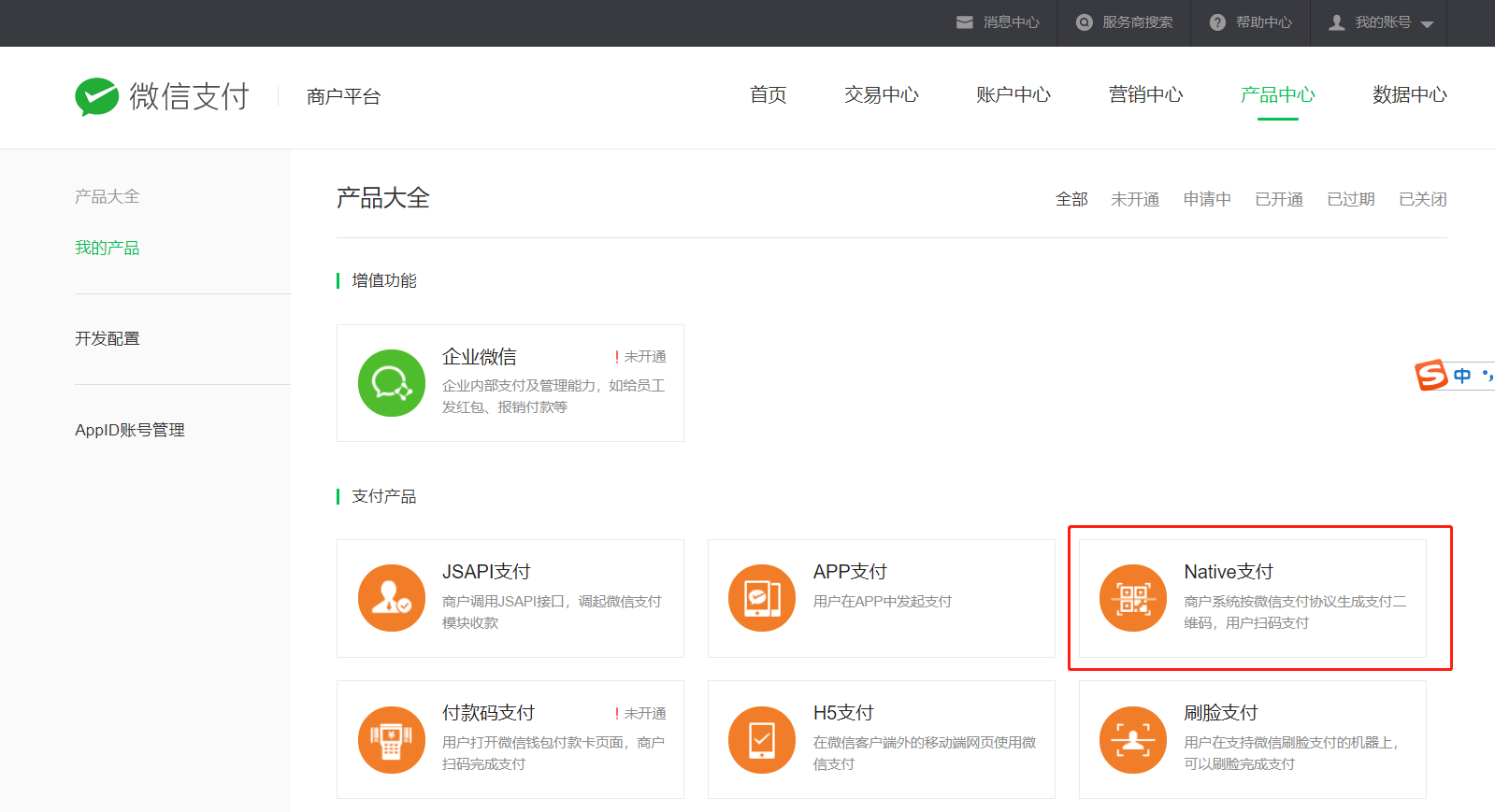This screenshot has width=1495, height=812.
Task: Click the 未开通 status on 企业微信 card
Action: (645, 357)
